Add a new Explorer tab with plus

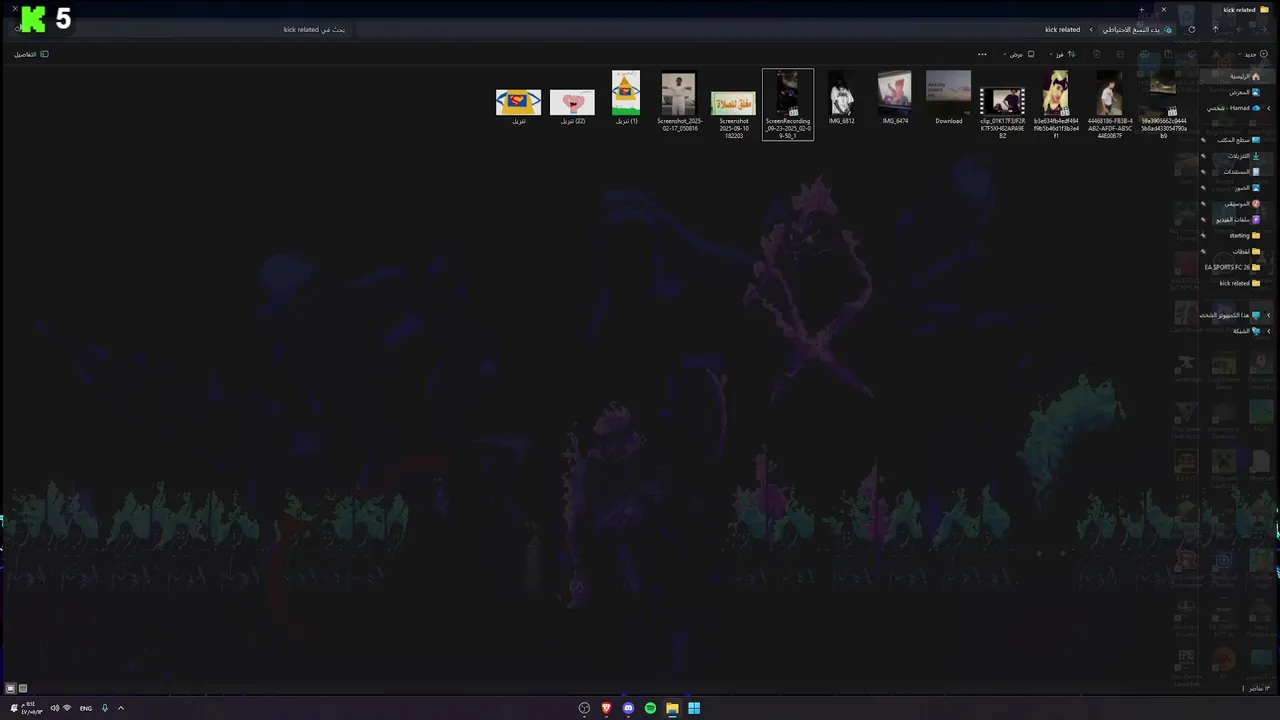1141,10
